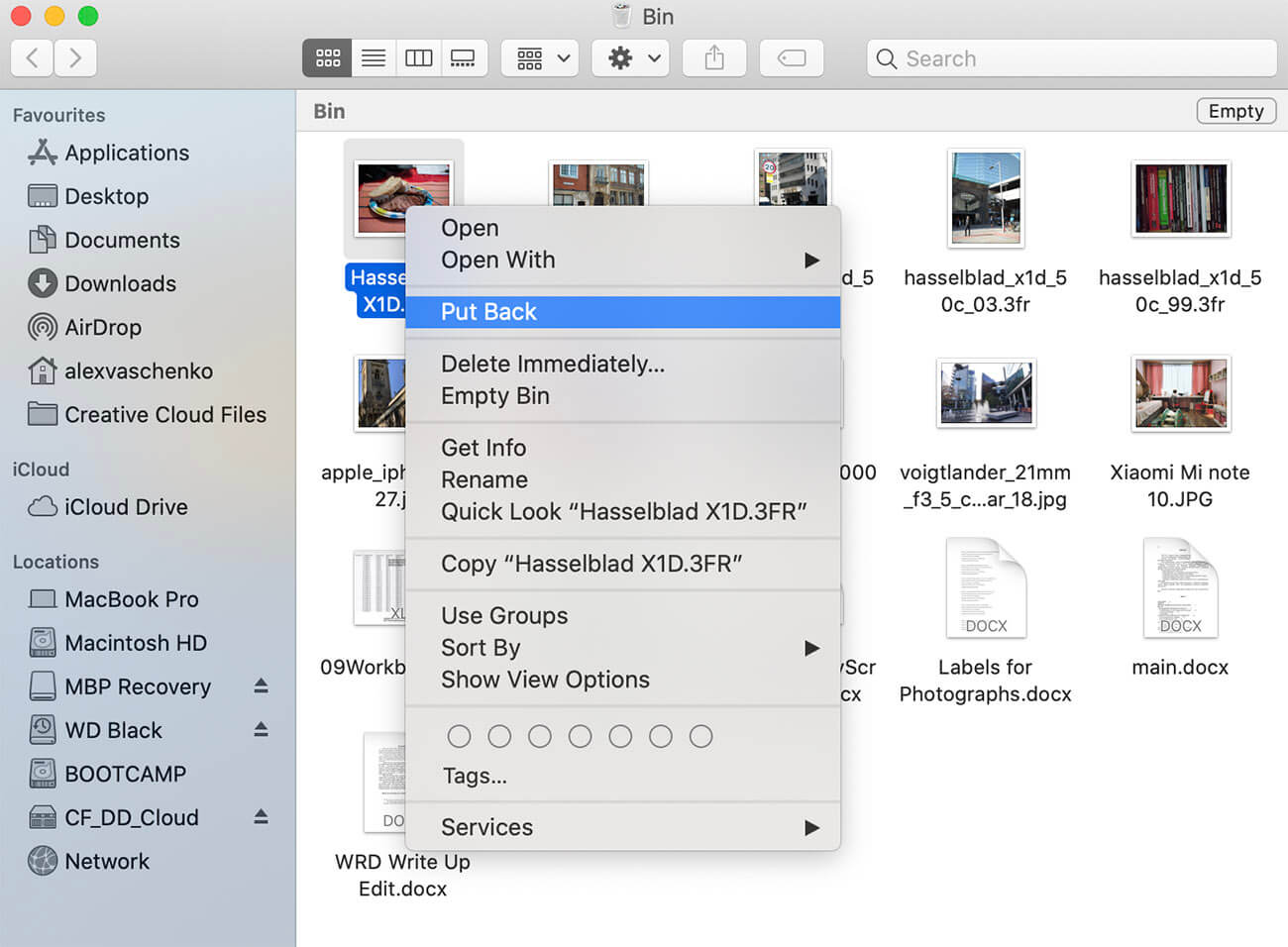This screenshot has height=947, width=1288.
Task: Select MBP Recovery volume in sidebar
Action: (138, 686)
